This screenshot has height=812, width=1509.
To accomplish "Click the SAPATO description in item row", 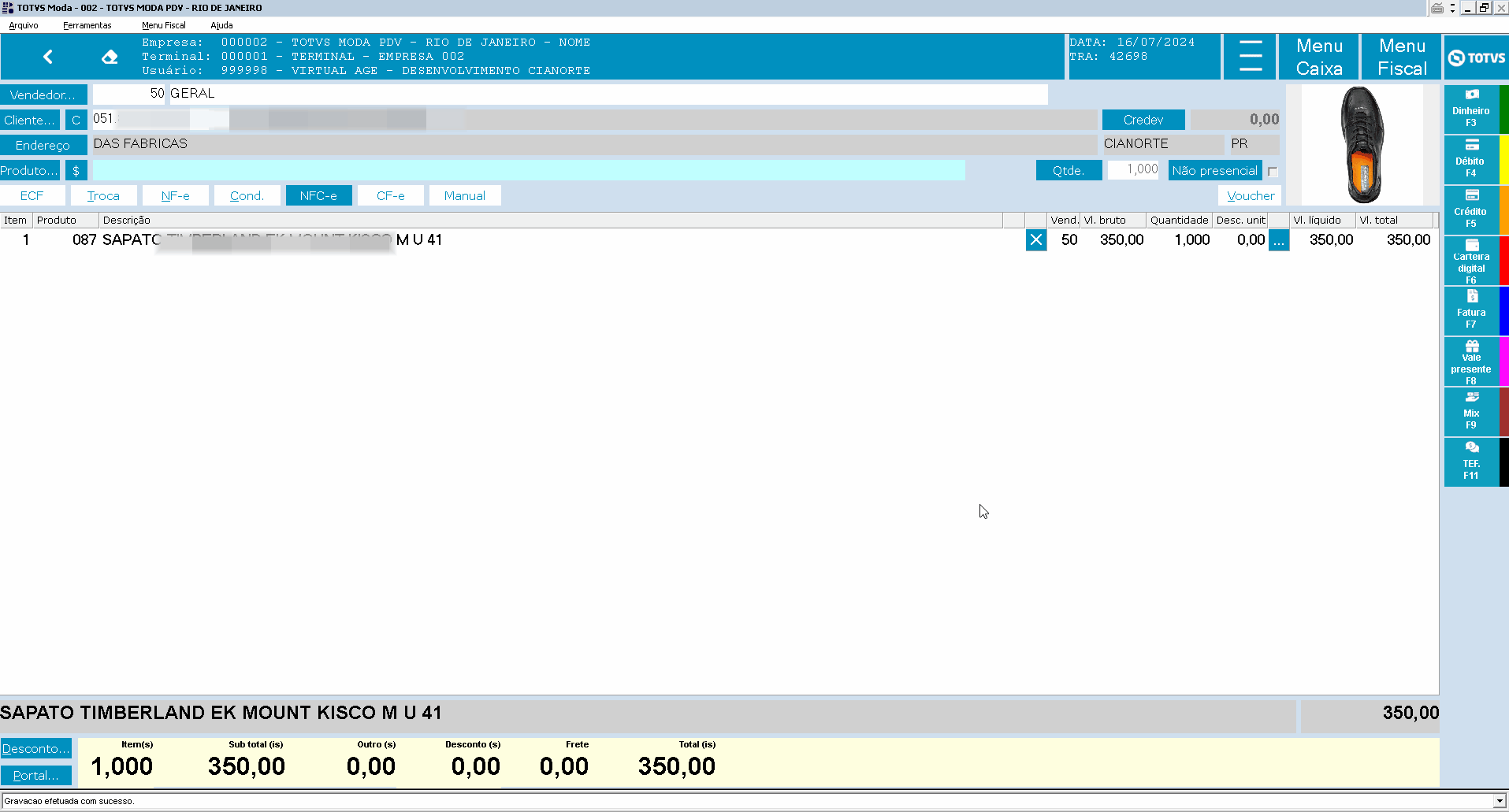I will pos(272,240).
